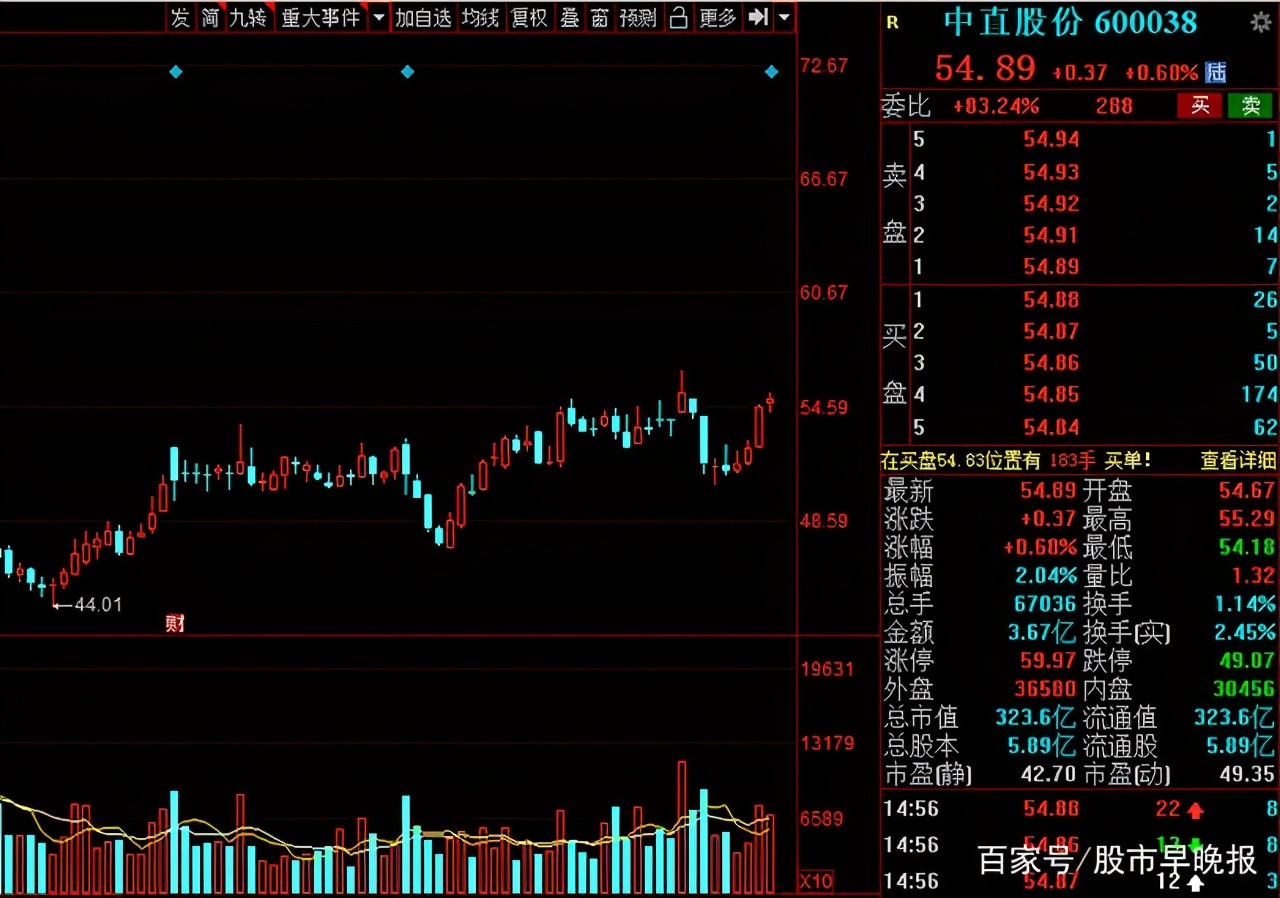Screen dimensions: 1280x898
Task: Open the 更多 (more) dropdown
Action: tap(717, 17)
